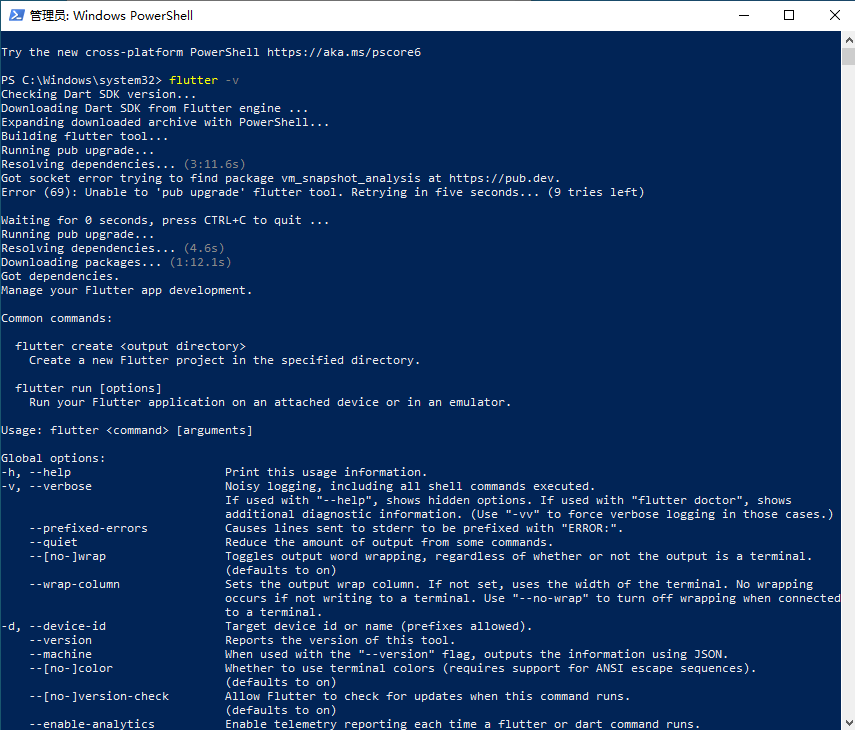Click "Reports the version of this tool." text
This screenshot has width=855, height=730.
340,641
